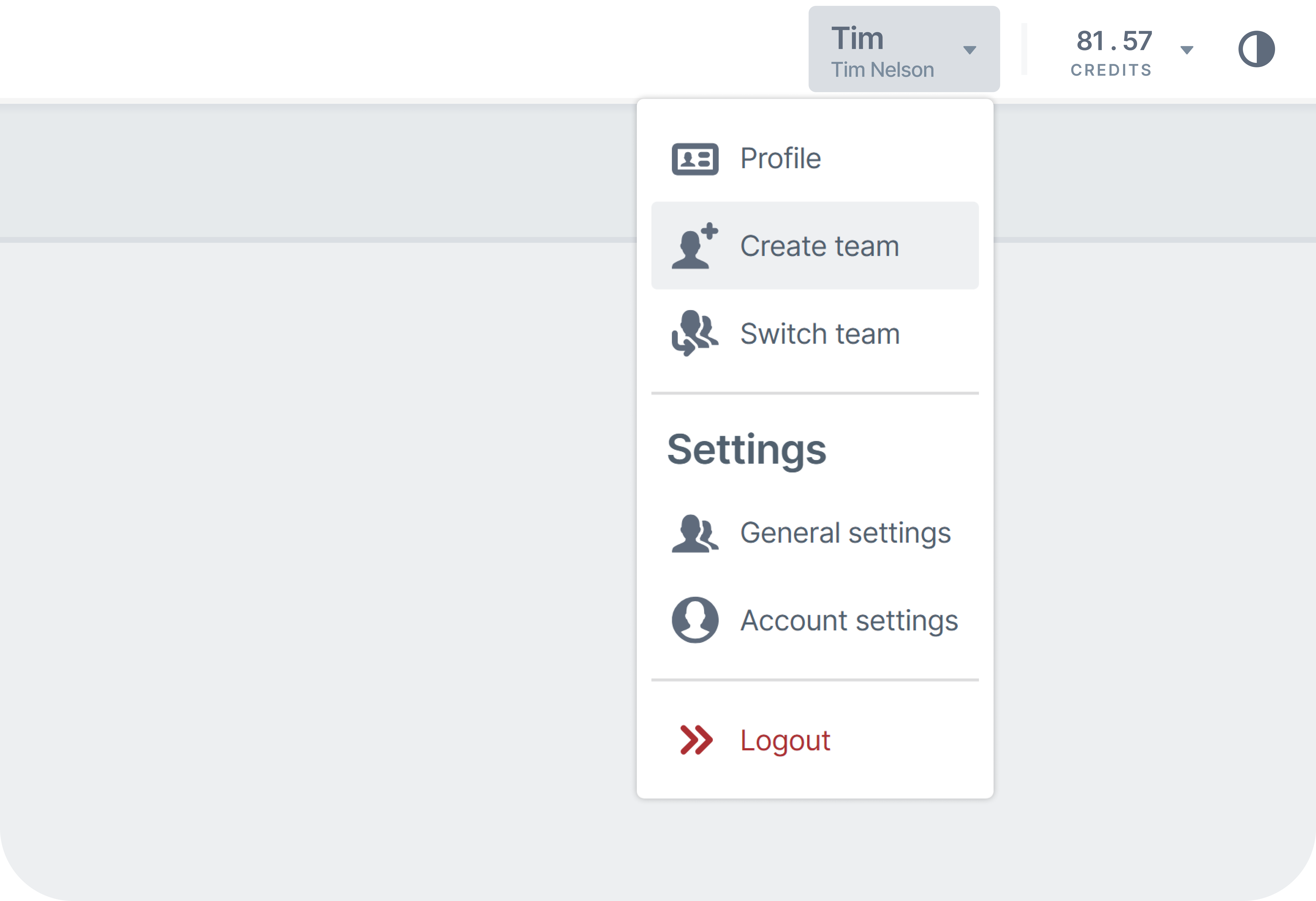Open Profile from the user menu

(815, 159)
